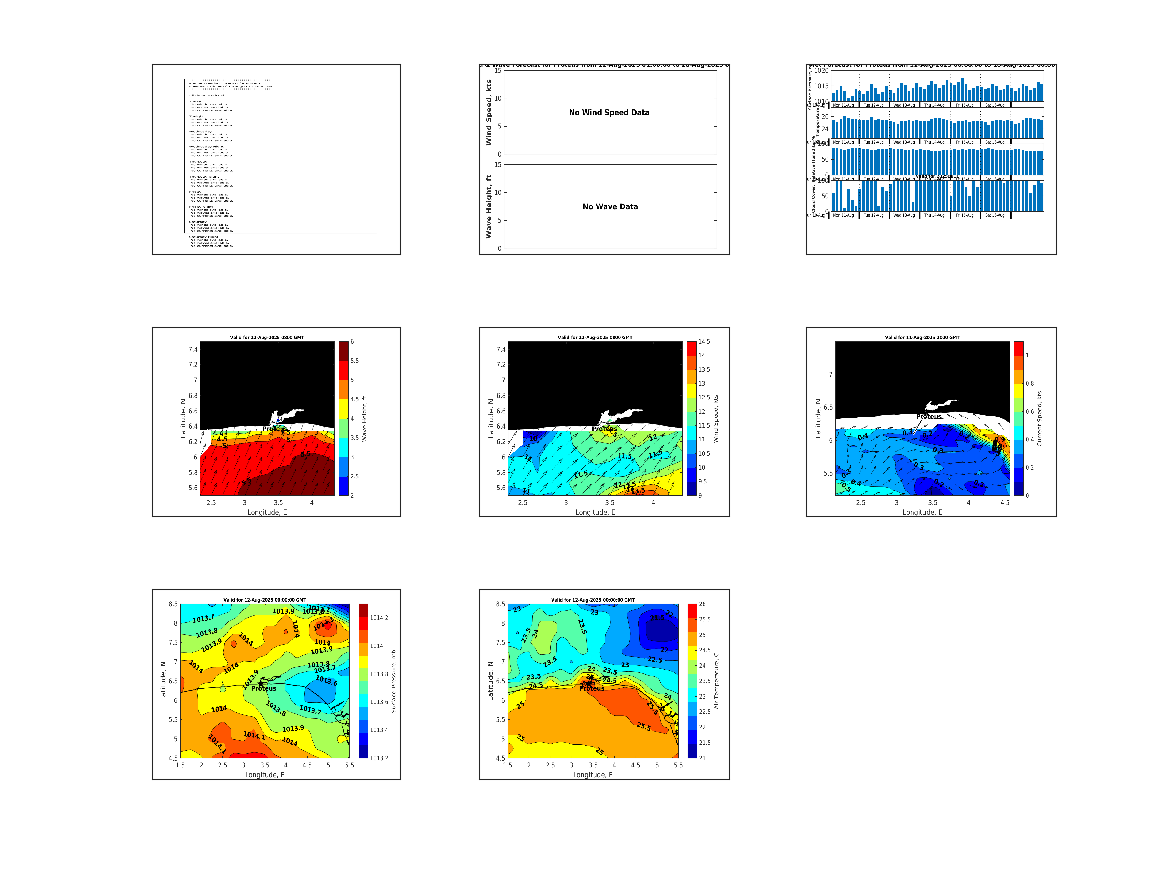Click the Proteus label on the temperature map
1167x875 pixels.
(592, 689)
